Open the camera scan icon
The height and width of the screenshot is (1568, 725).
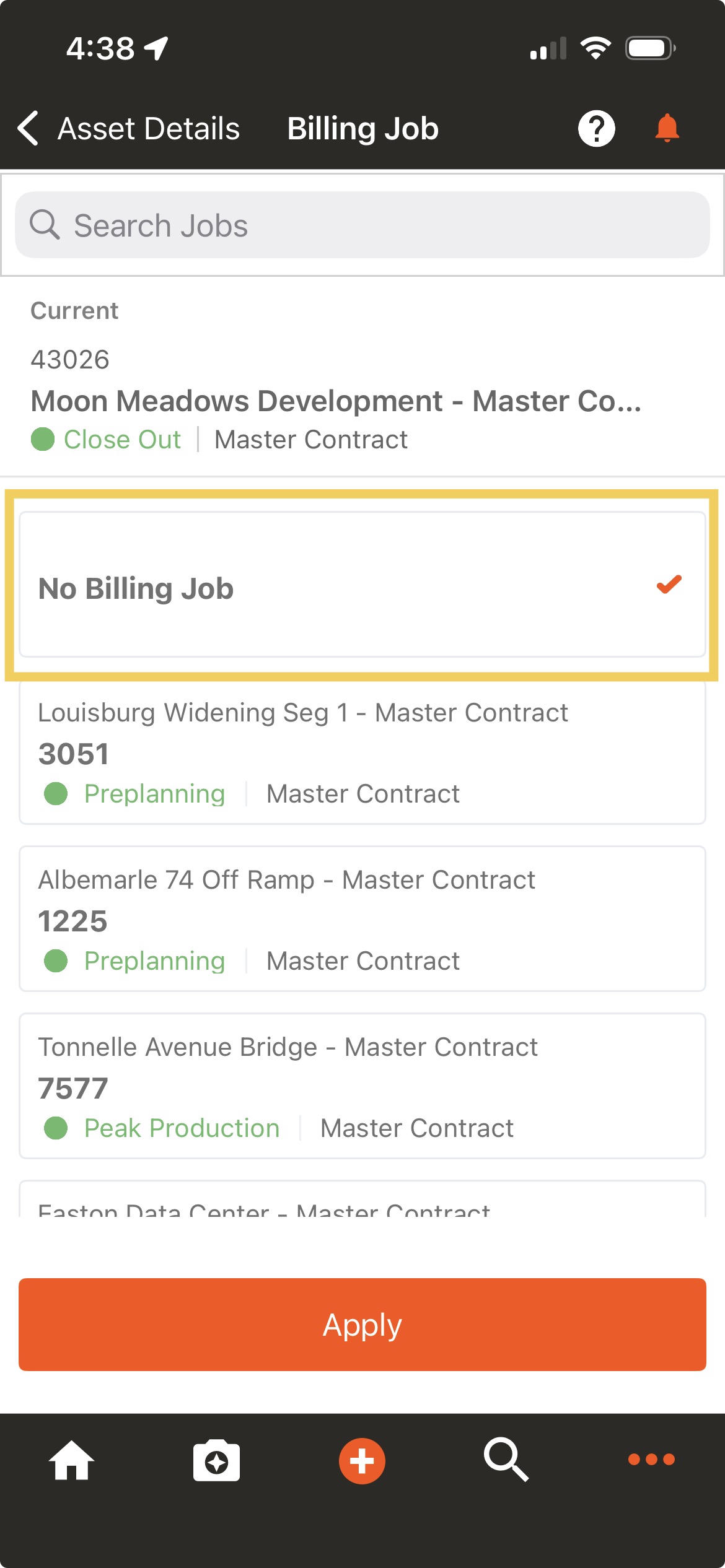(216, 1461)
